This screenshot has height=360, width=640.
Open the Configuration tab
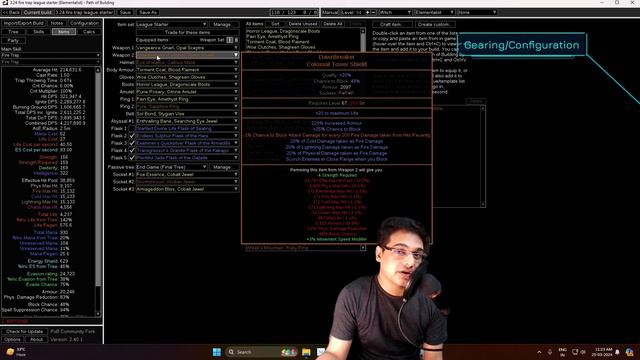coord(84,23)
